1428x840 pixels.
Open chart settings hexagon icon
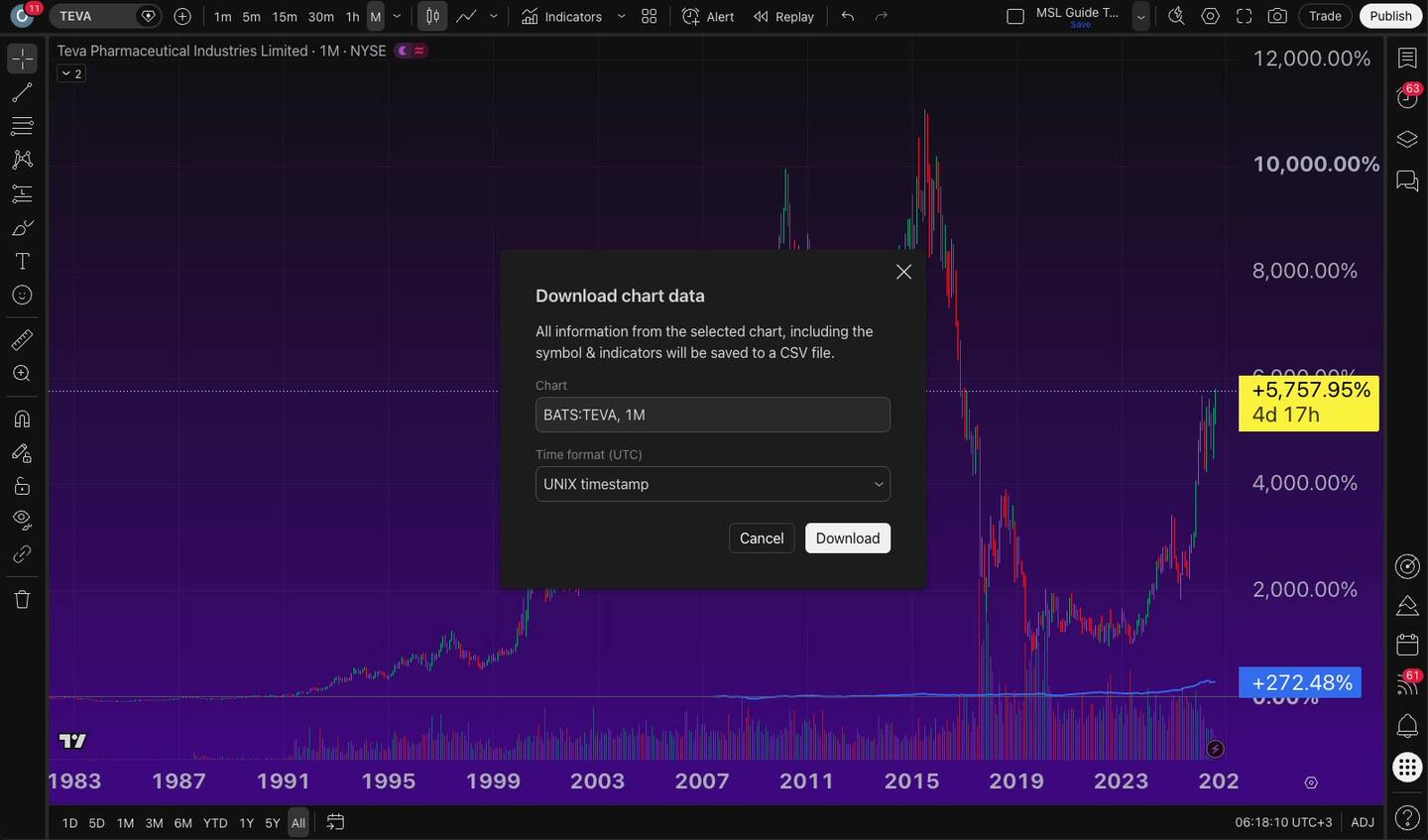click(x=1210, y=17)
